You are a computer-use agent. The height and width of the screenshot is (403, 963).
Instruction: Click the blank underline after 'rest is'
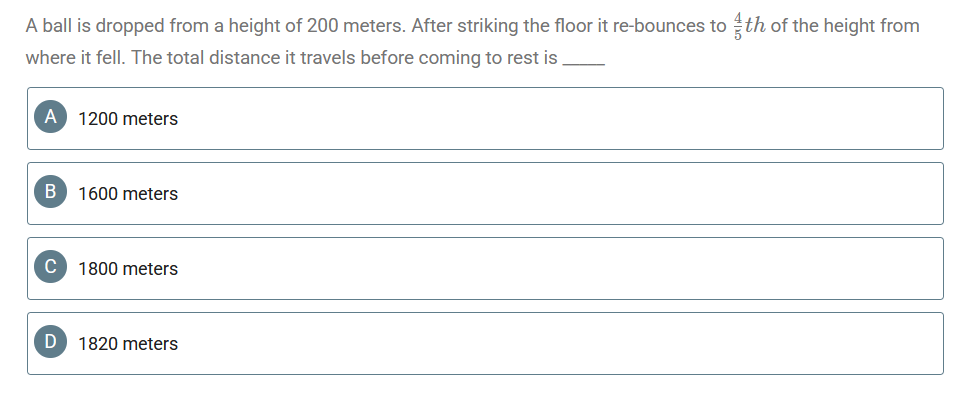[584, 61]
